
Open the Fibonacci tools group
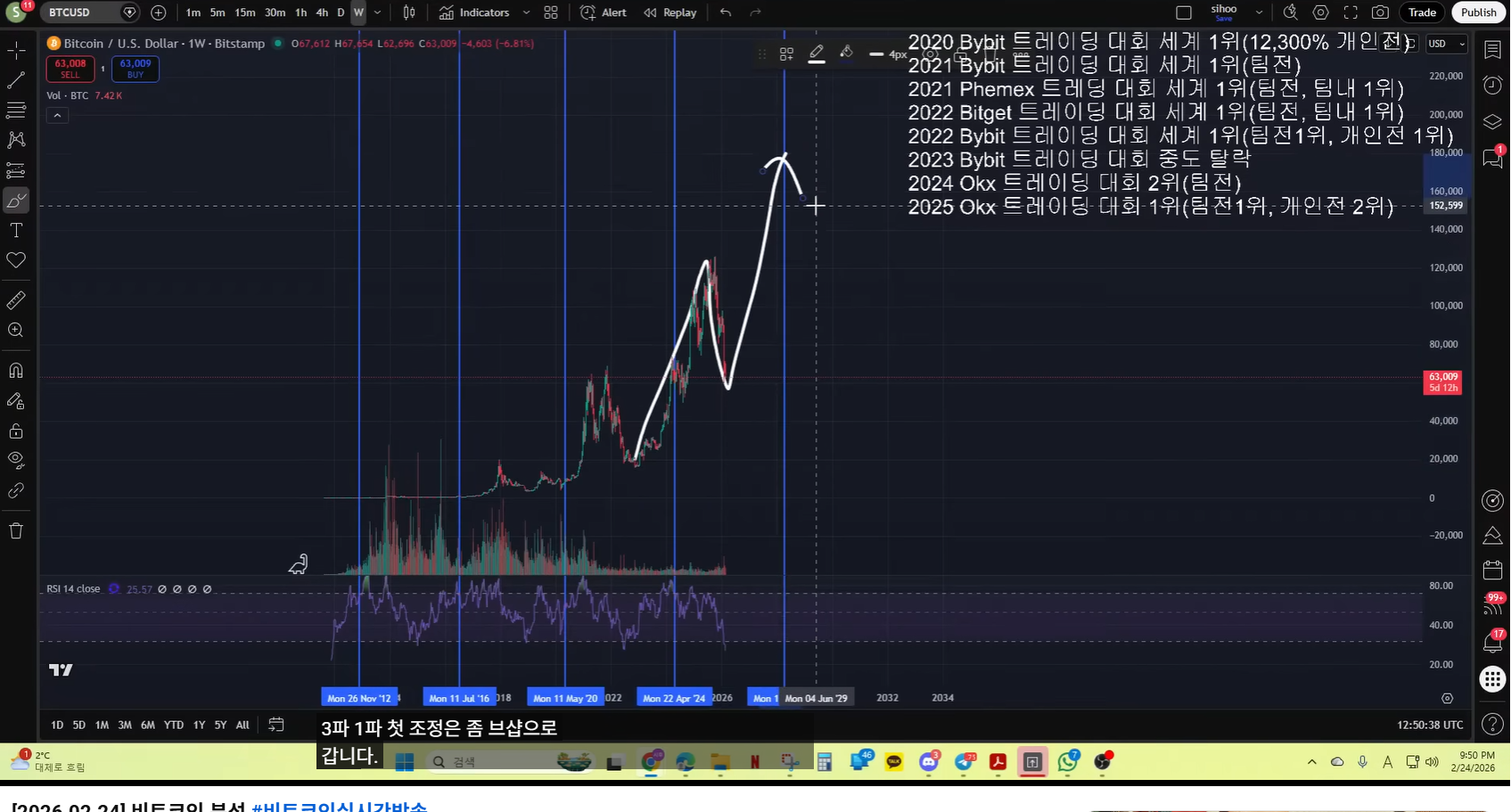(x=16, y=111)
